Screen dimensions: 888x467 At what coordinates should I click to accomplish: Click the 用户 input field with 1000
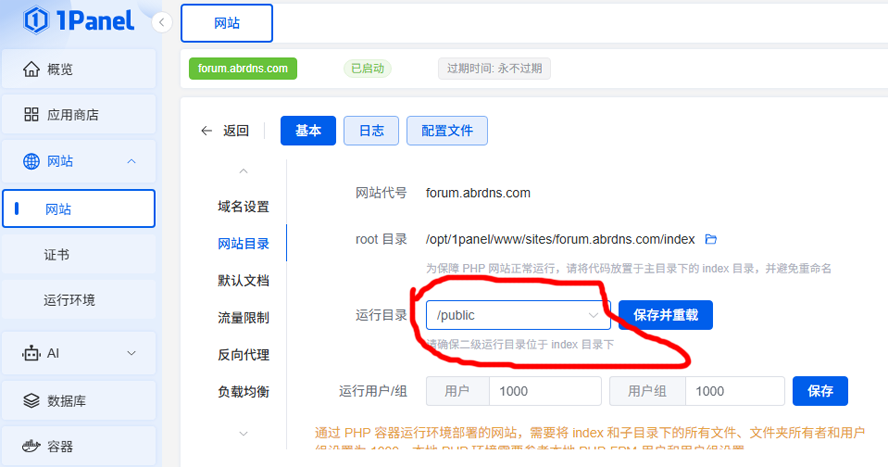click(x=544, y=391)
